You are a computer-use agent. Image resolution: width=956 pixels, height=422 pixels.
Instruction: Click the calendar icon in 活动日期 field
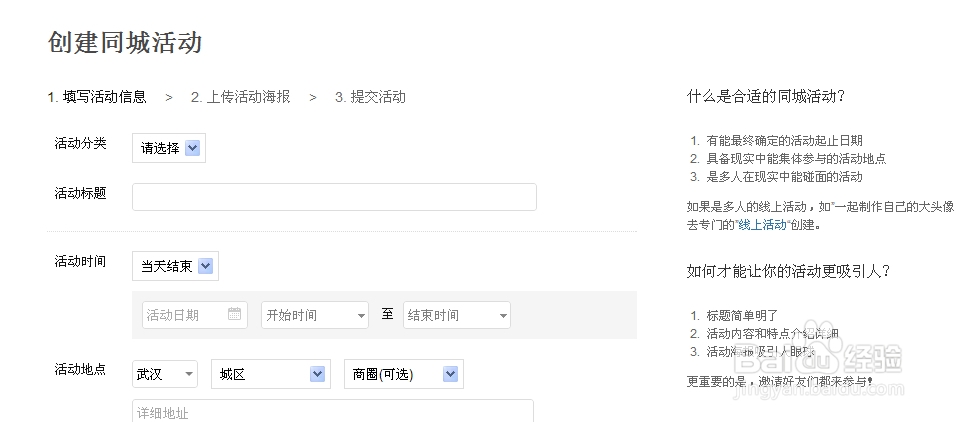pyautogui.click(x=235, y=314)
